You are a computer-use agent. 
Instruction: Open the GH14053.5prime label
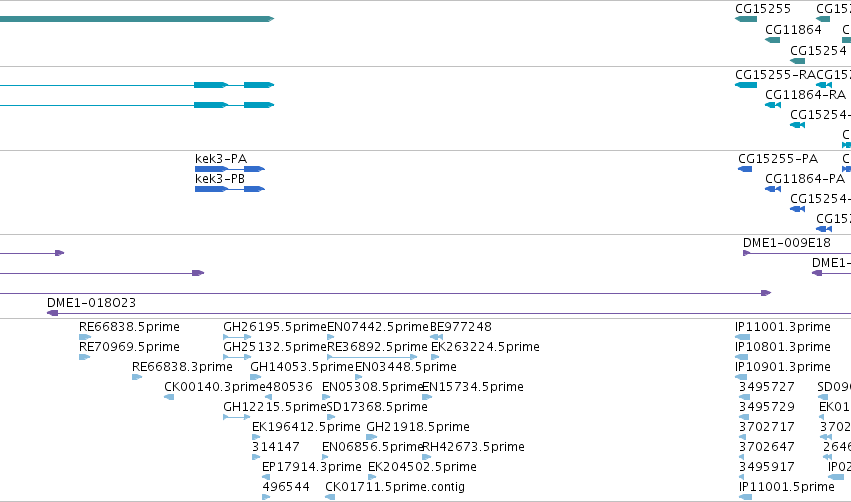coord(302,367)
